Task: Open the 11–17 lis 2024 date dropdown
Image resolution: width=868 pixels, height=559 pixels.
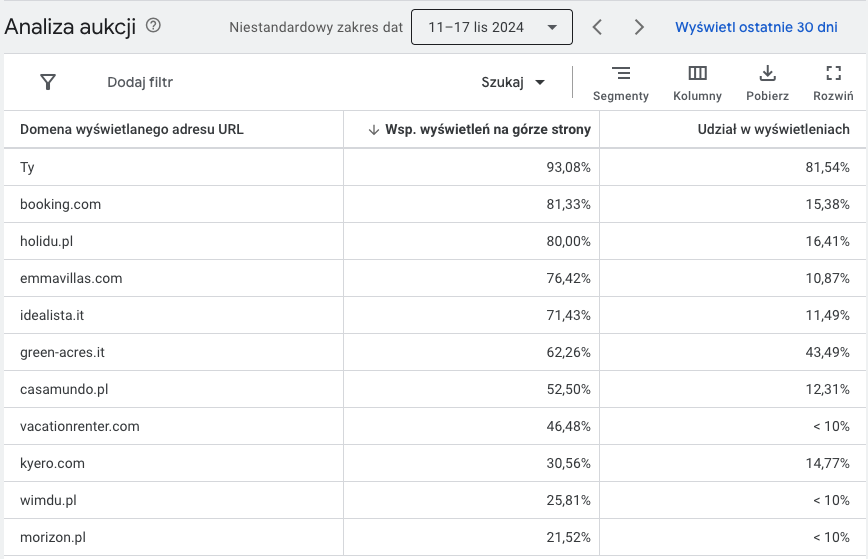Action: pos(491,27)
